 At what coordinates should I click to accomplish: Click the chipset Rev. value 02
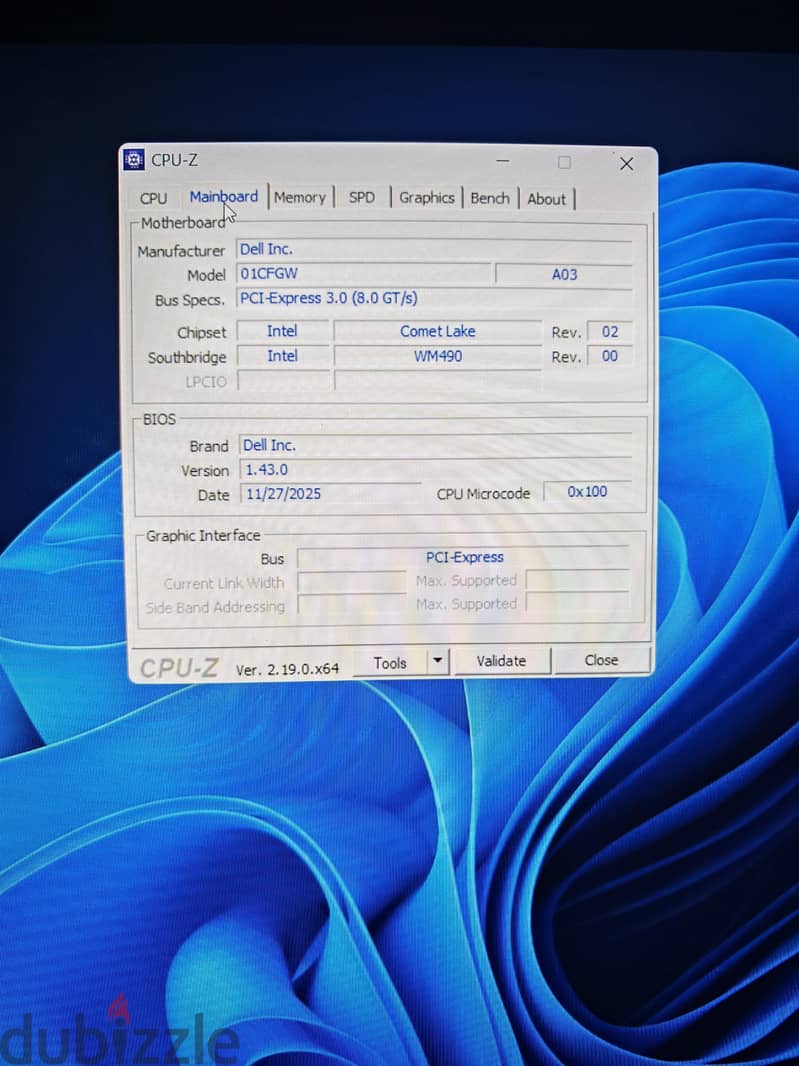coord(610,331)
